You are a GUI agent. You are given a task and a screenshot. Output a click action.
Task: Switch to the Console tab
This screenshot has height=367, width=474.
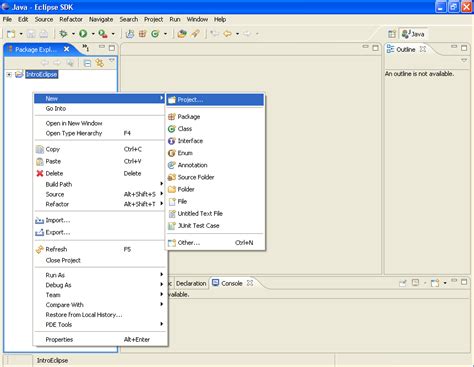pos(232,283)
